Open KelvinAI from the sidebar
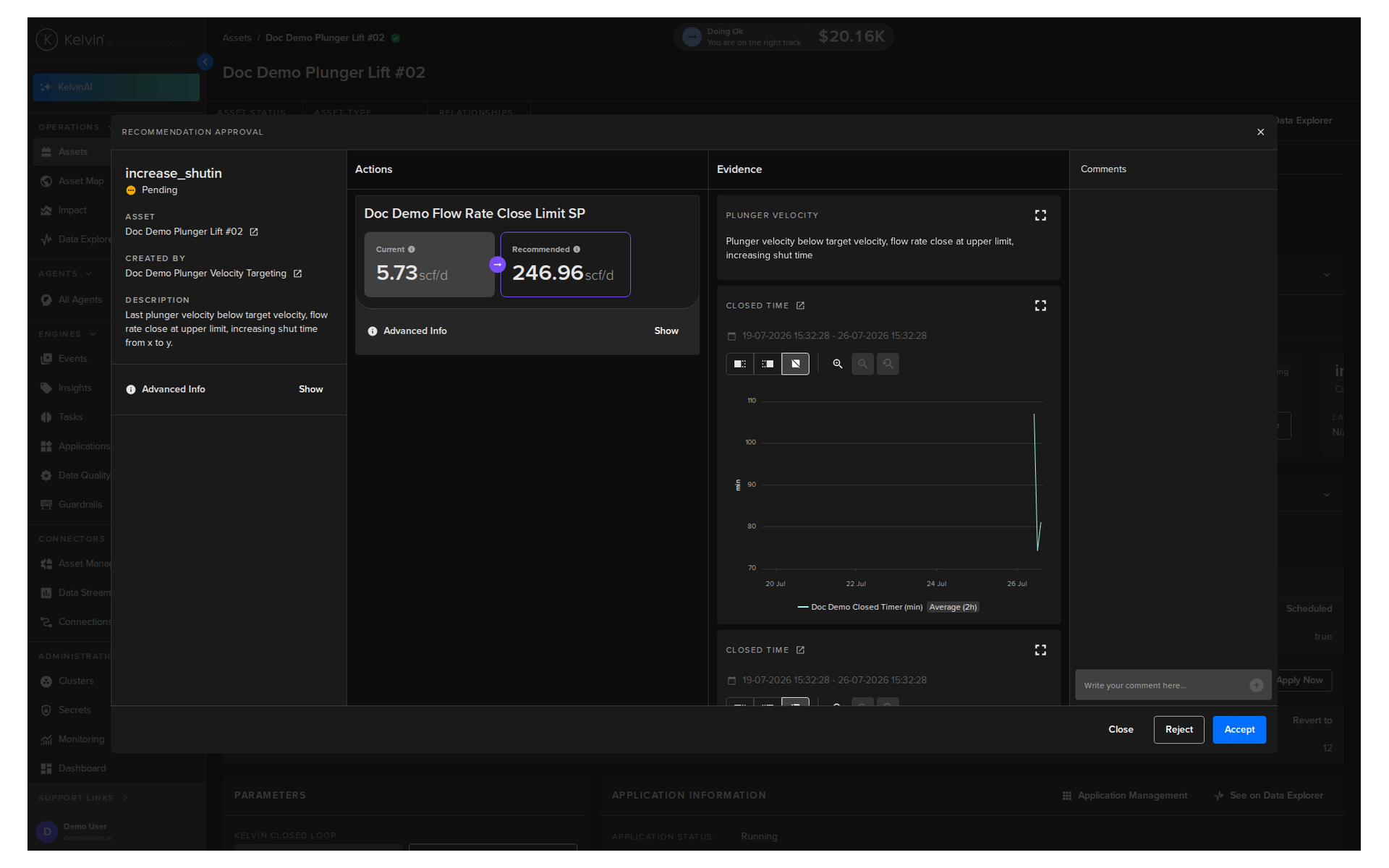The image size is (1389, 868). [116, 88]
